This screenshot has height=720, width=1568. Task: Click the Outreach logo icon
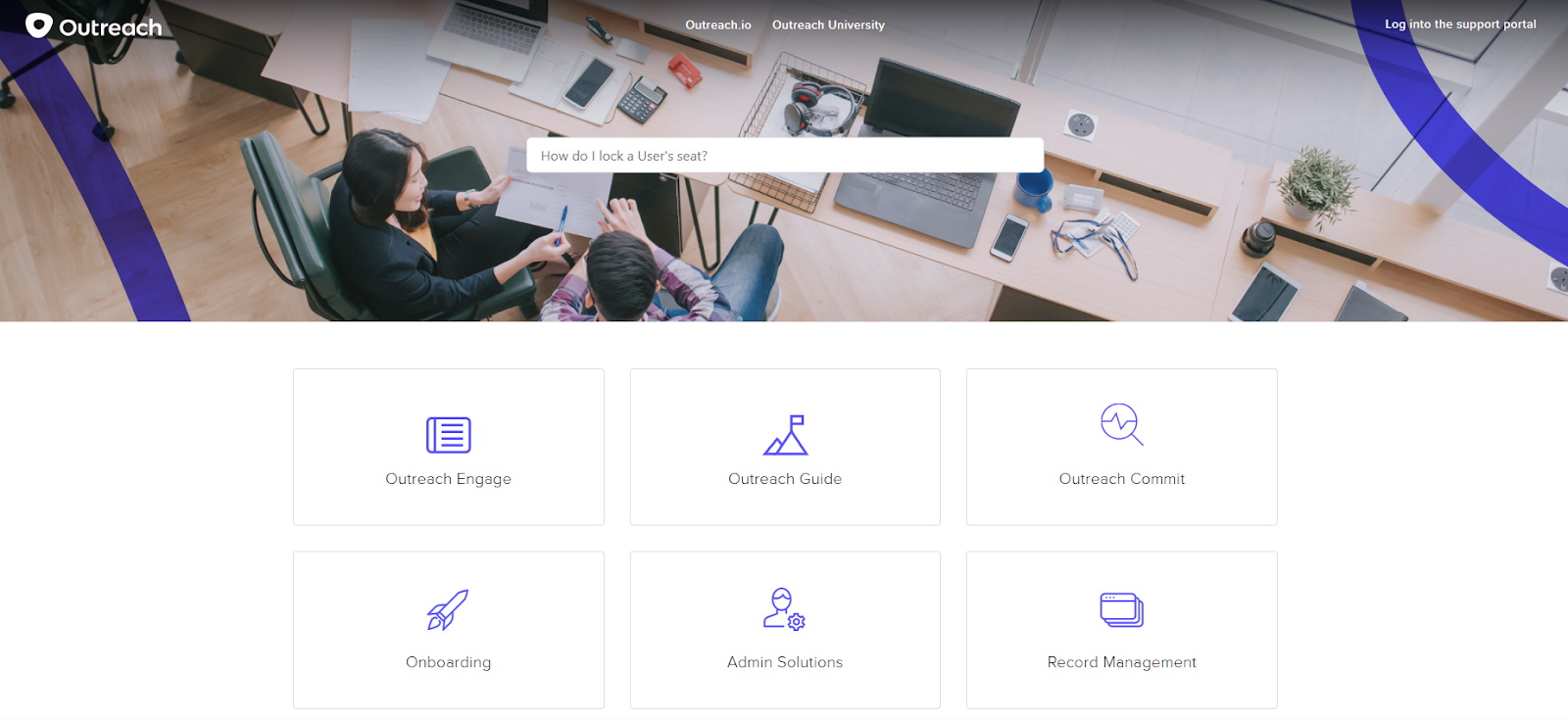point(39,25)
